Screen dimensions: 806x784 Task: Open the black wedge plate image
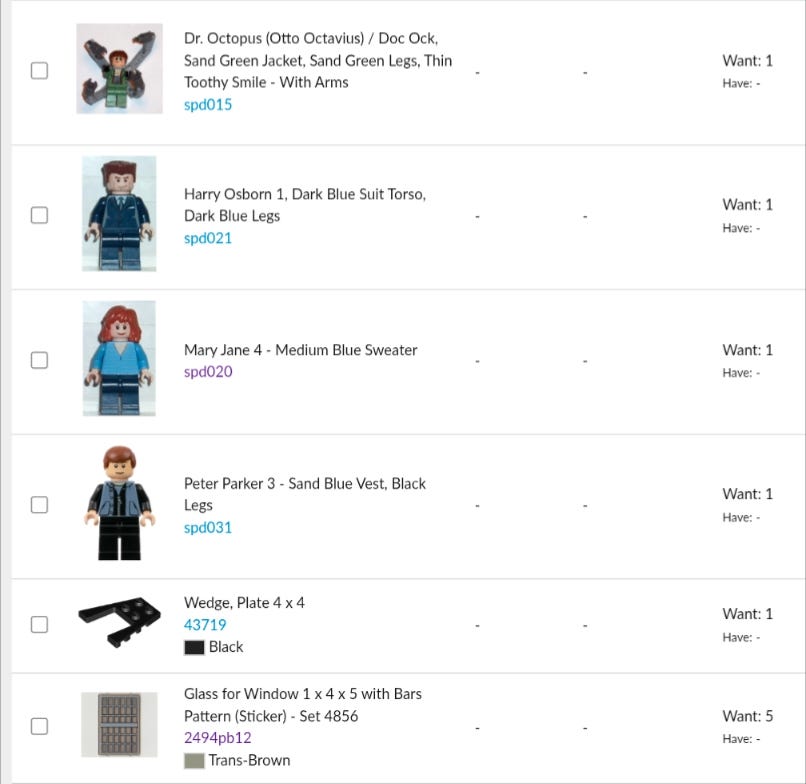pyautogui.click(x=119, y=624)
